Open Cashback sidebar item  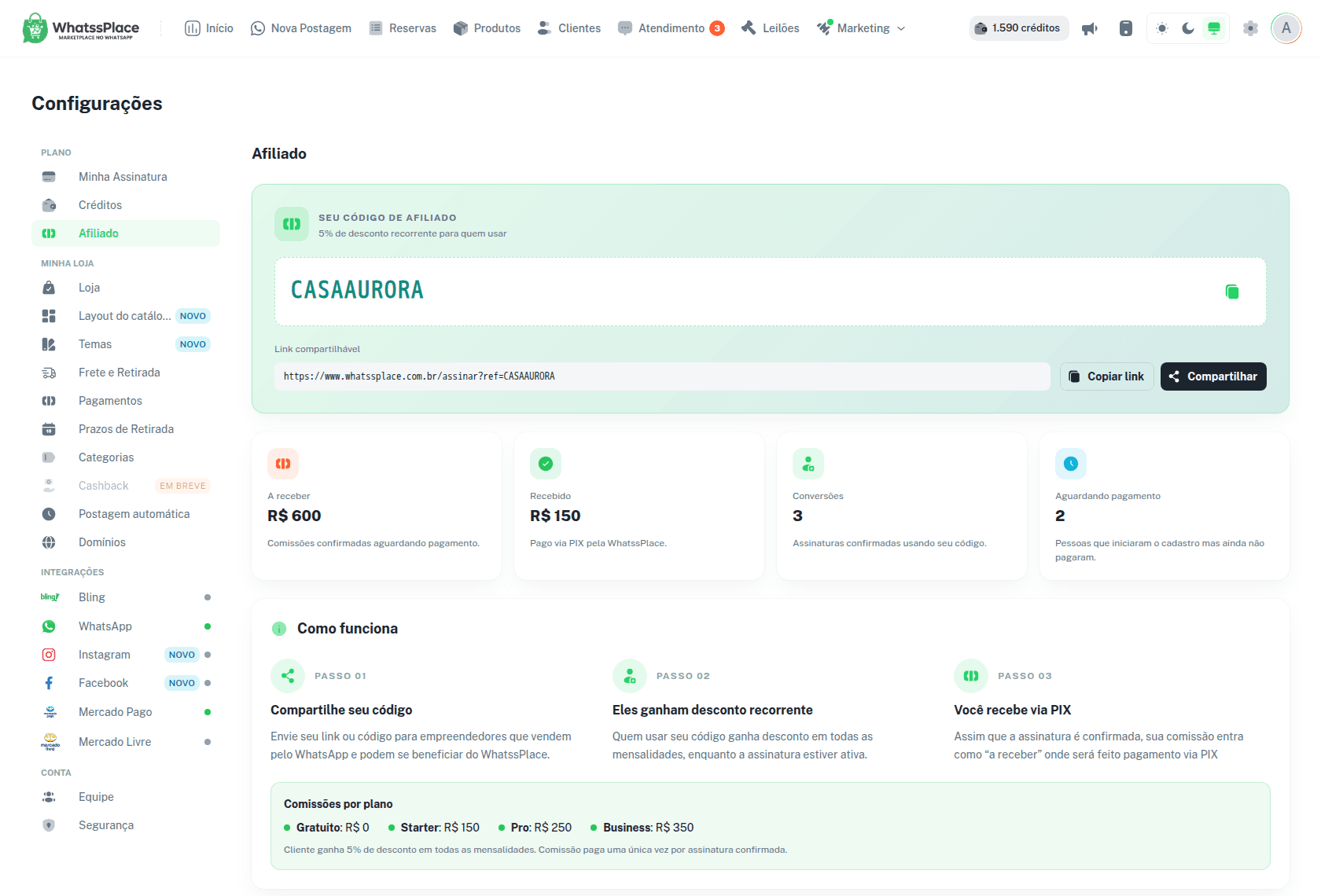[126, 486]
